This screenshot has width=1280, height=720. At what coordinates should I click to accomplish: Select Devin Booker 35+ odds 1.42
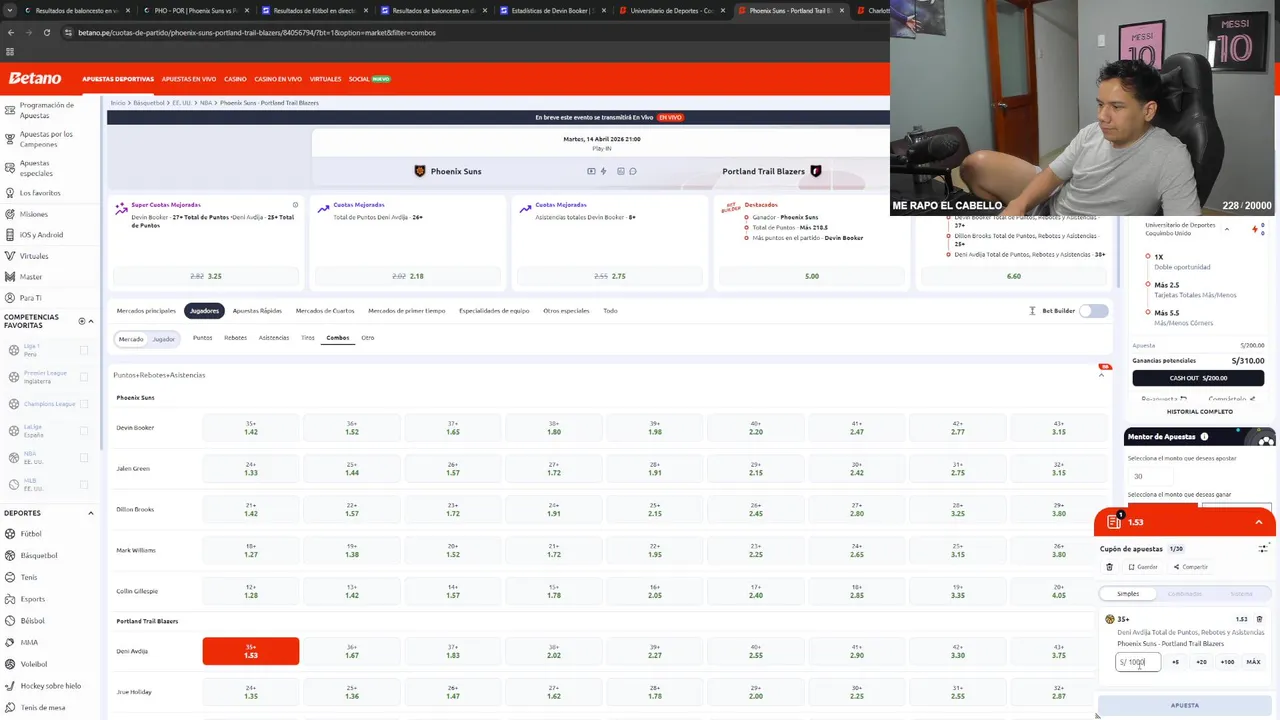(250, 428)
